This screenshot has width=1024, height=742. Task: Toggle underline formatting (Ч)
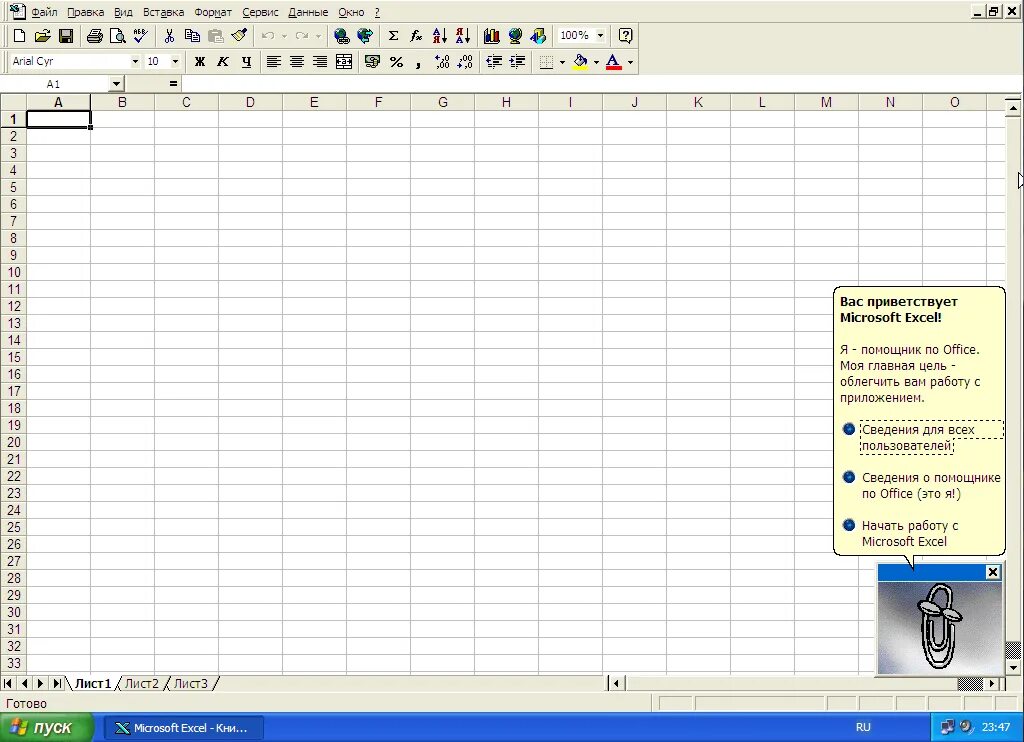[x=246, y=61]
